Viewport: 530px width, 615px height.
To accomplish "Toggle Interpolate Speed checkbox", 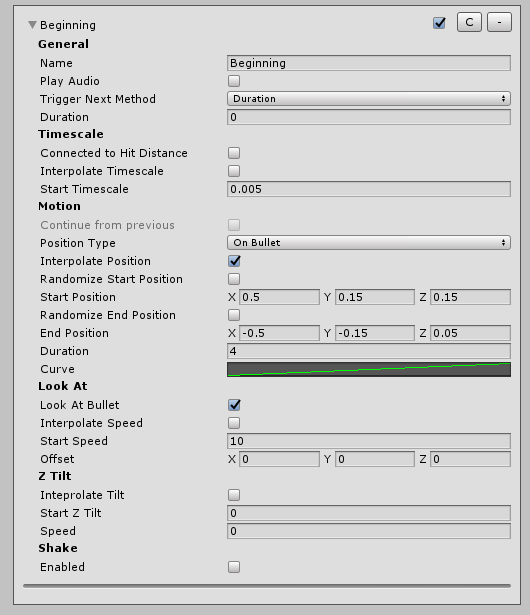I will click(x=234, y=423).
